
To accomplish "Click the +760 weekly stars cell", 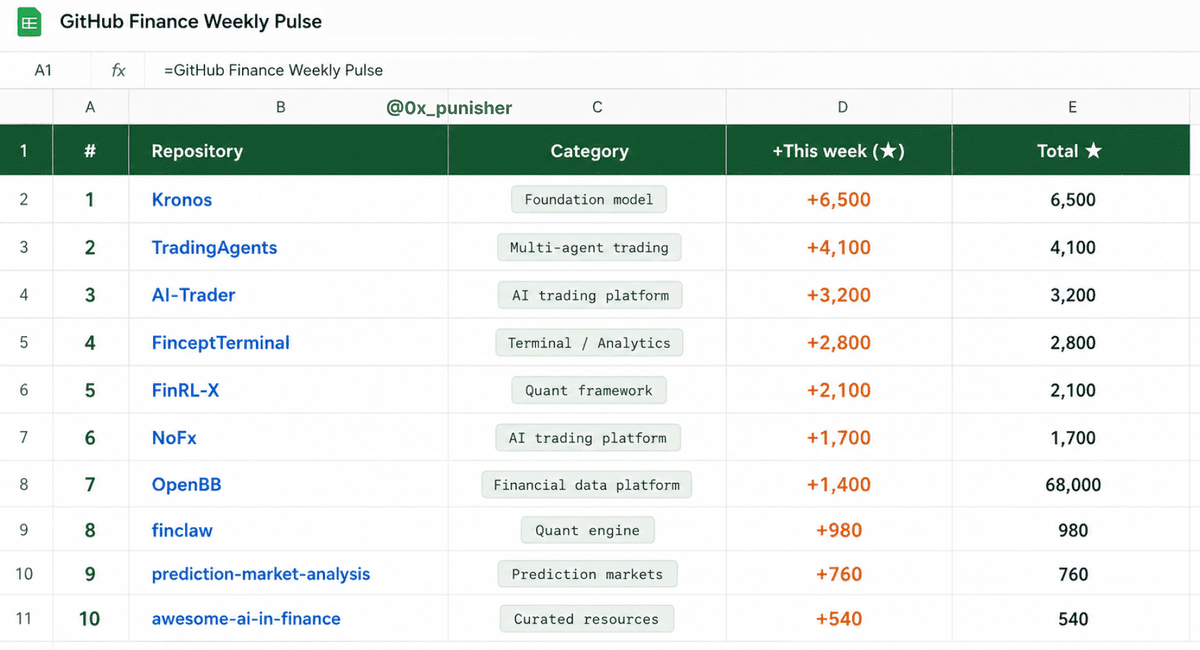I will tap(839, 574).
